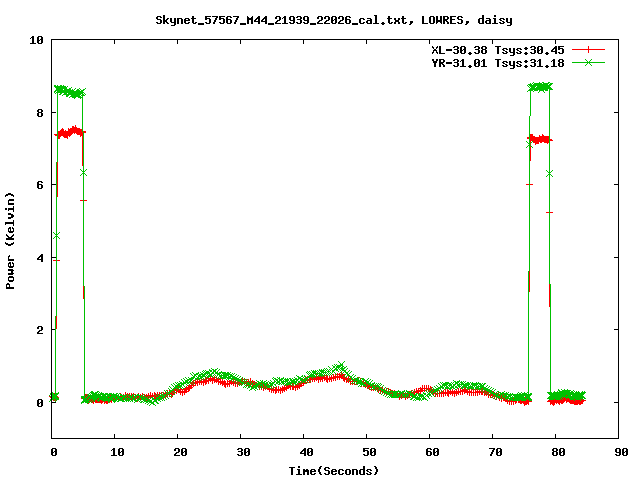Click the green plateau of the first calibration pulse

tap(70, 92)
